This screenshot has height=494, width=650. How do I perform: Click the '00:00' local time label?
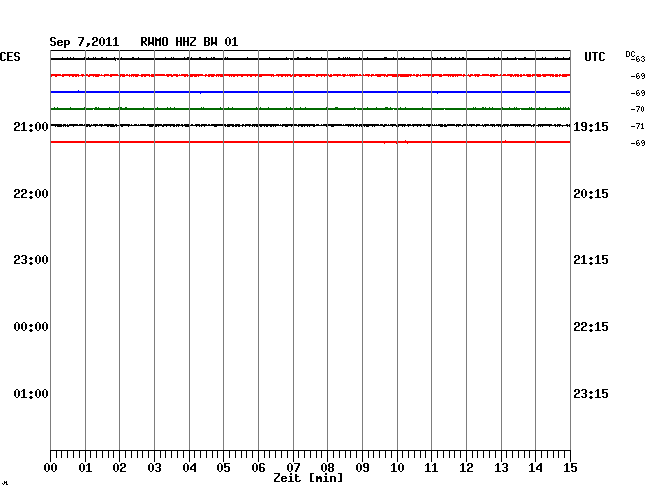coord(31,327)
